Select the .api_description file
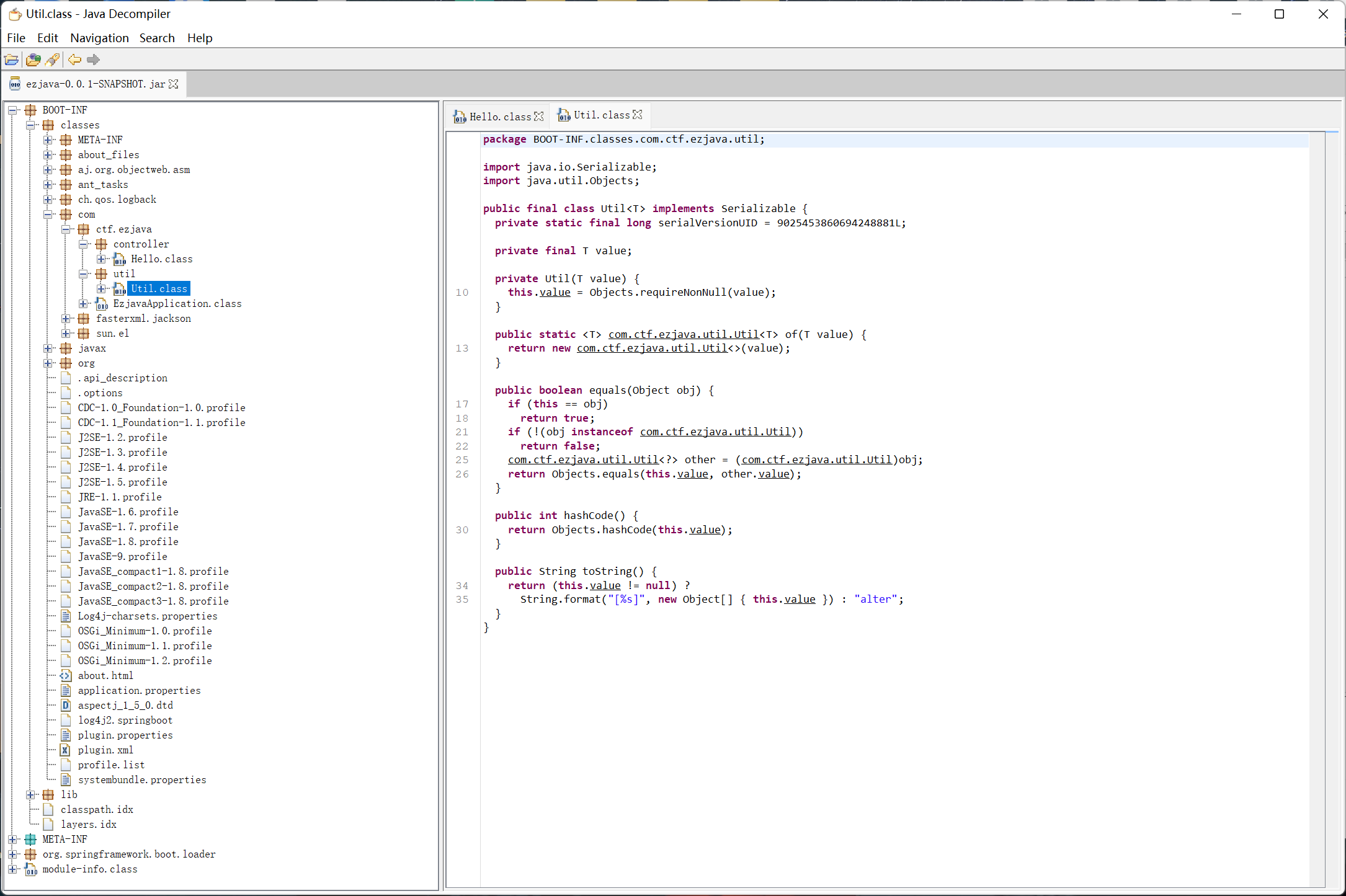This screenshot has height=896, width=1346. 123,378
